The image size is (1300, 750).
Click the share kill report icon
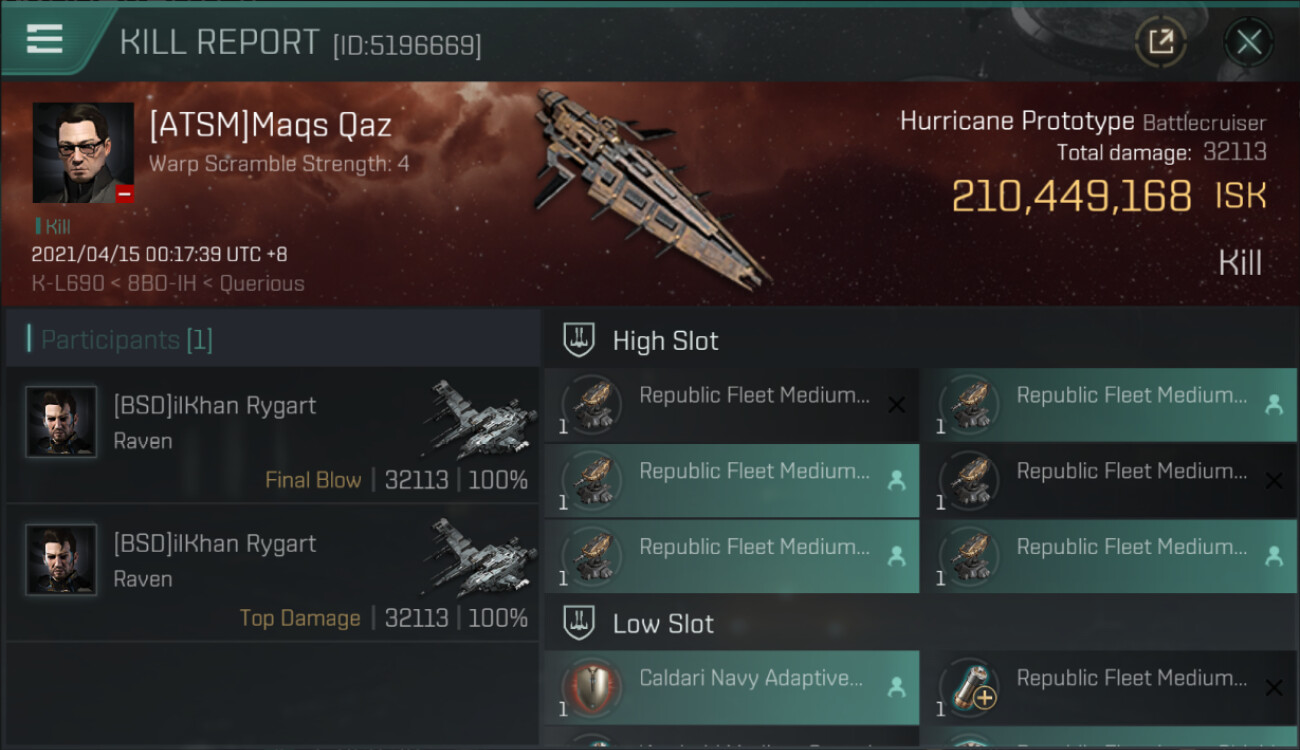point(1160,42)
